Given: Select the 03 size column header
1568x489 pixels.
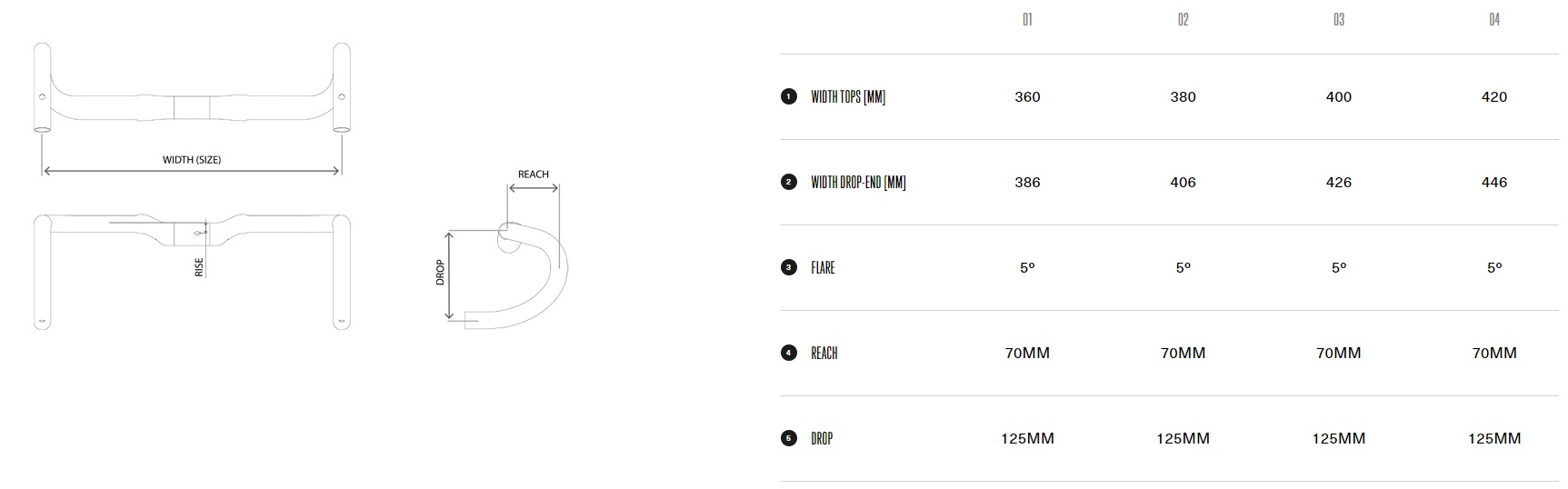Looking at the screenshot, I should [x=1338, y=19].
